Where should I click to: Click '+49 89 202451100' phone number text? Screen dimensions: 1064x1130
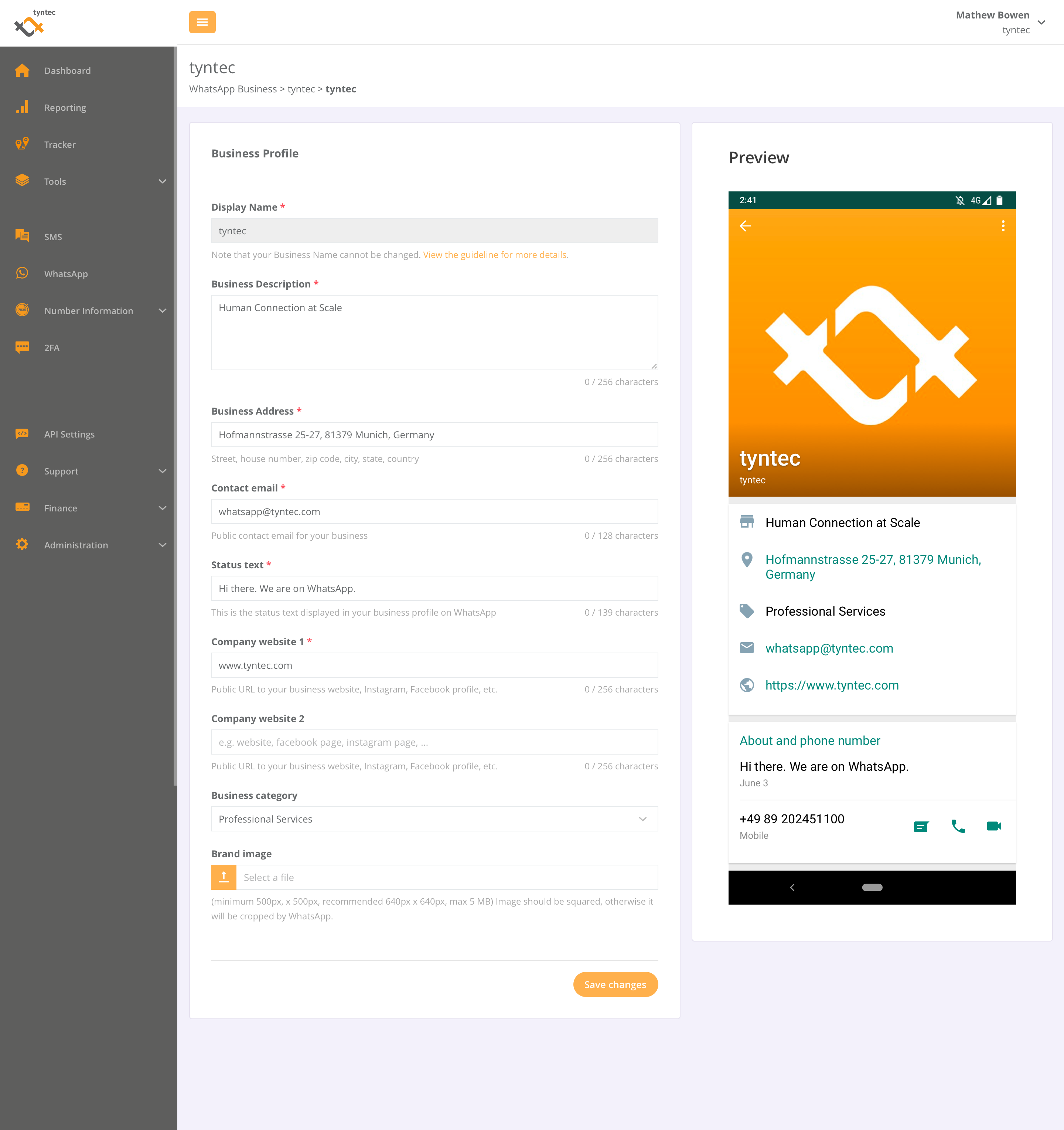792,818
